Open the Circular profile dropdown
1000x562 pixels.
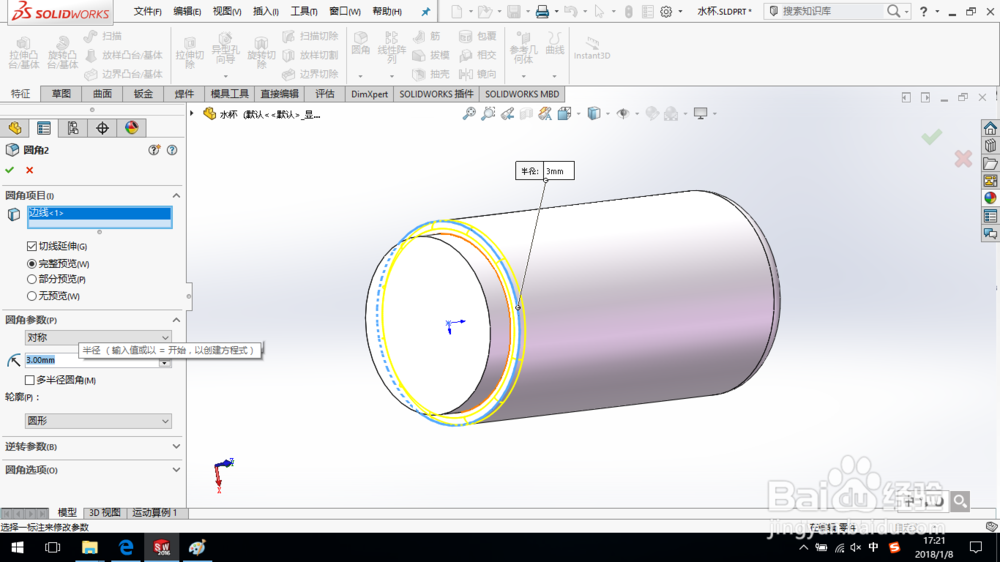coord(98,421)
